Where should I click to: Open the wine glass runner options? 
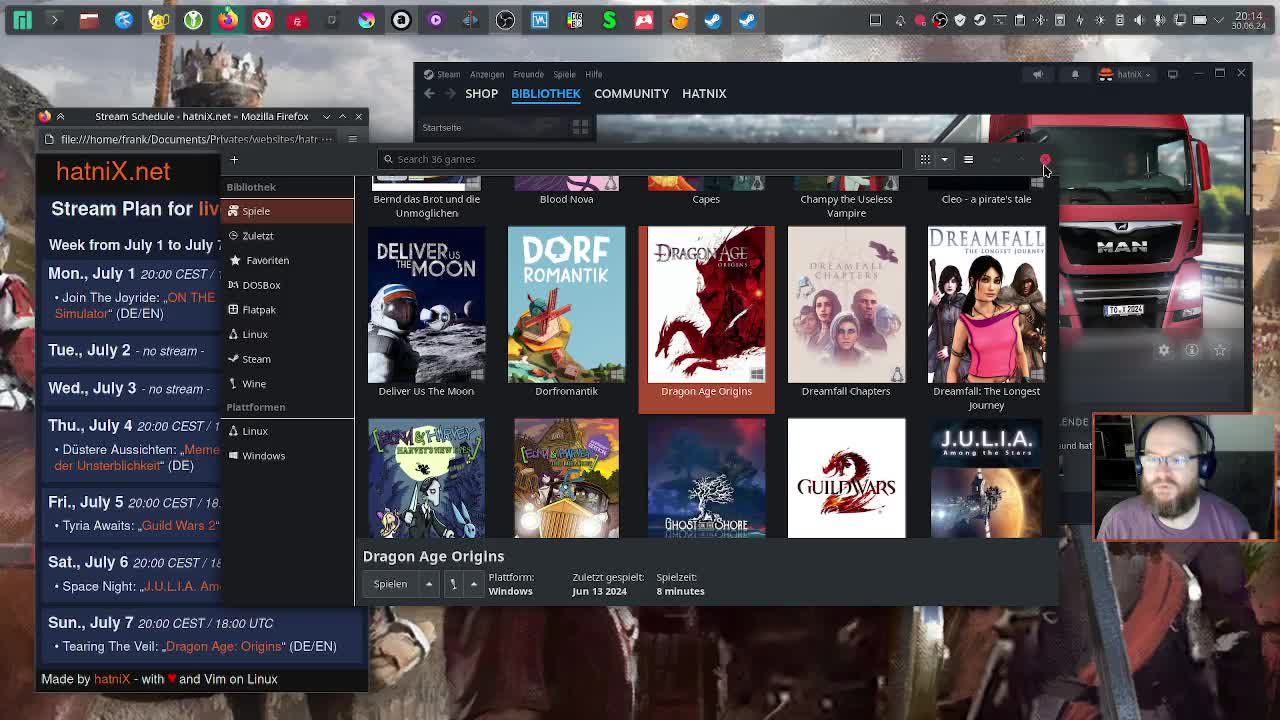(453, 584)
